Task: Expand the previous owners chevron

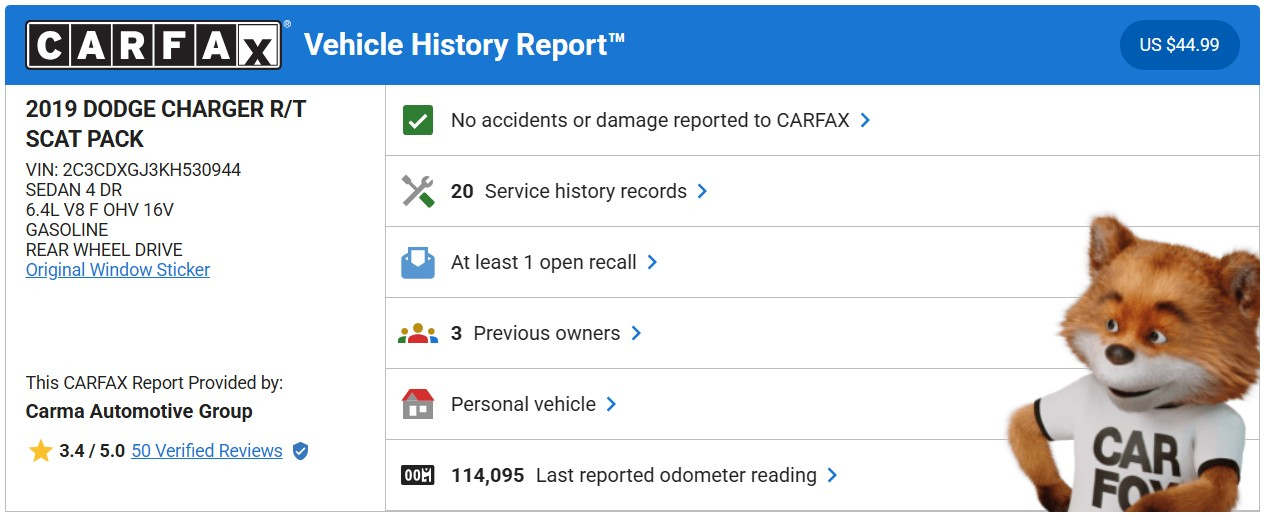Action: (636, 333)
